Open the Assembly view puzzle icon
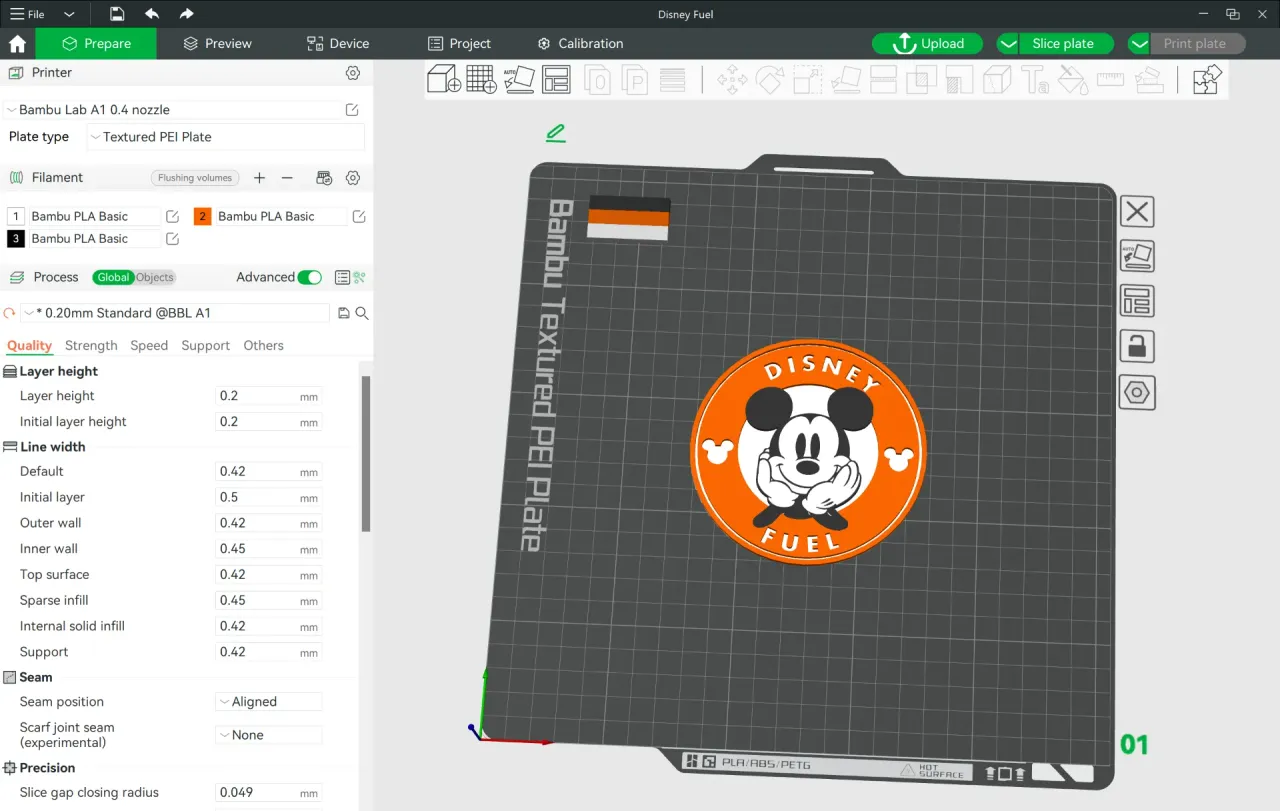1280x811 pixels. tap(1207, 79)
